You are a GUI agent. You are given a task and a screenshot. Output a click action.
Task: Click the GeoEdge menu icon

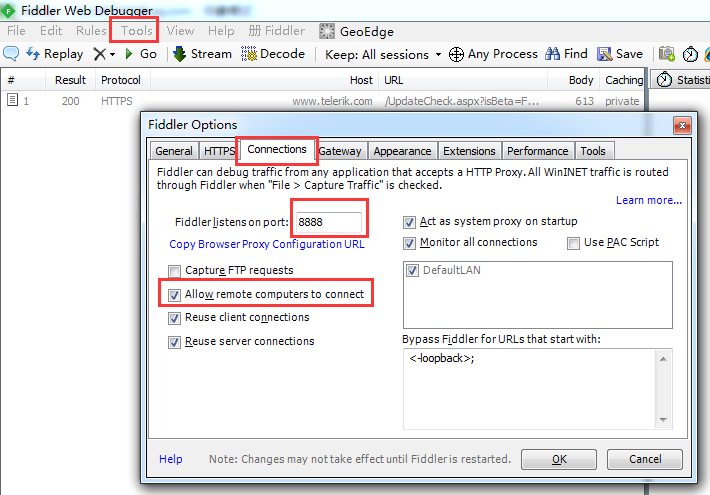pos(327,31)
